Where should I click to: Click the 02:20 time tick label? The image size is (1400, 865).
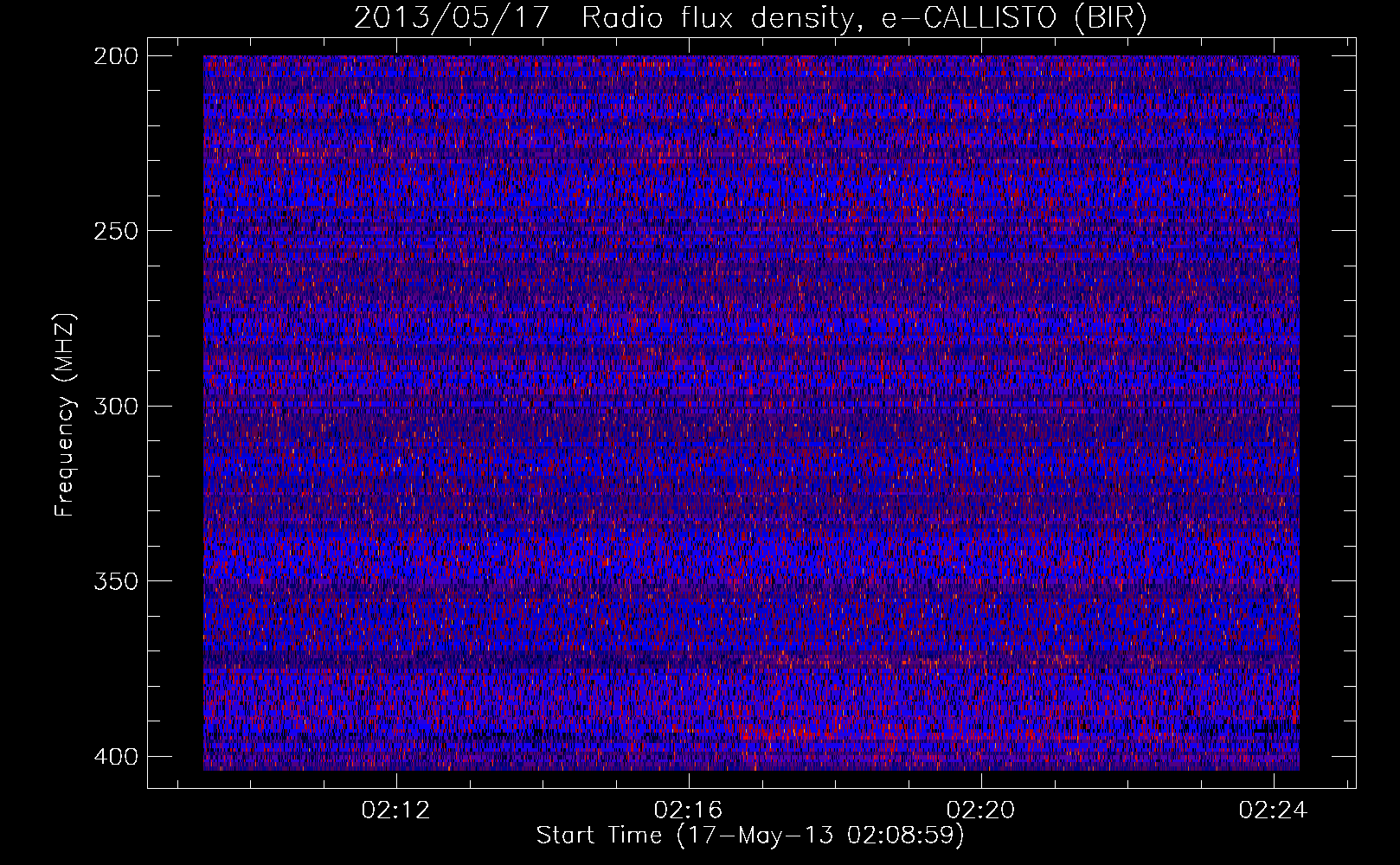[x=981, y=811]
